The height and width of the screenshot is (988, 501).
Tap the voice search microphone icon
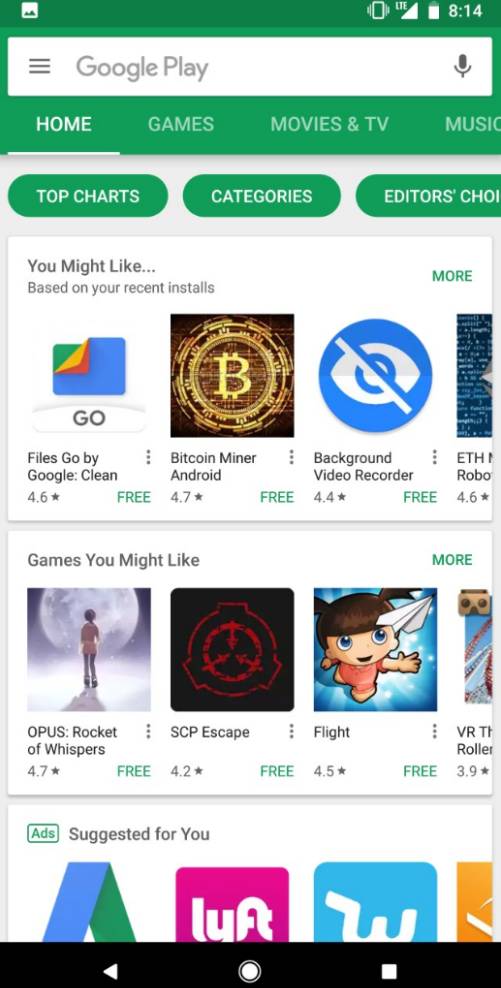[462, 66]
